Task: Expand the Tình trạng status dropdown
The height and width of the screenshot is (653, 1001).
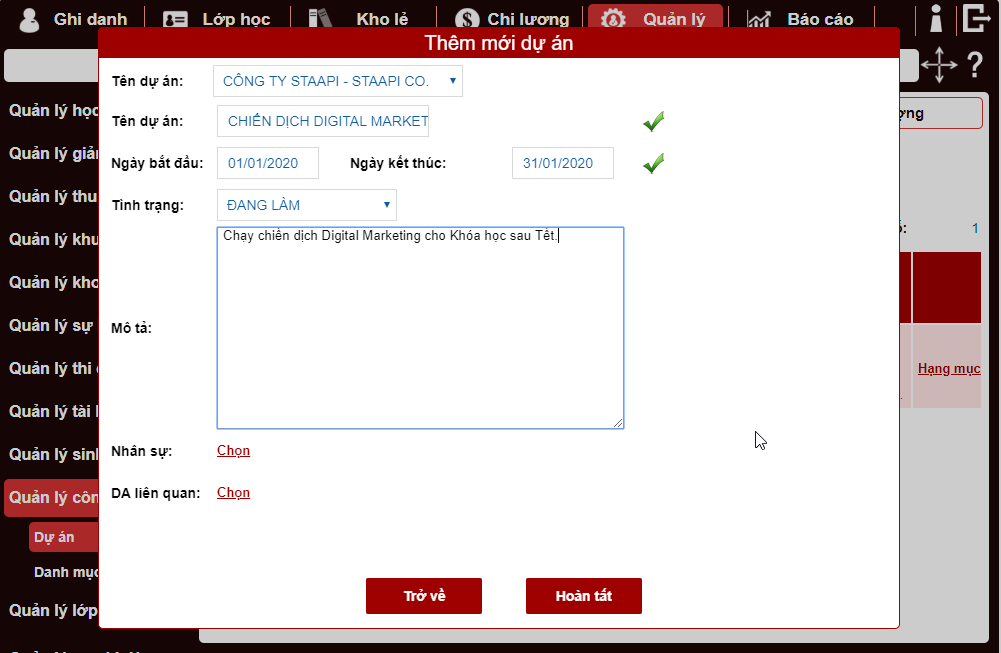Action: pyautogui.click(x=306, y=205)
